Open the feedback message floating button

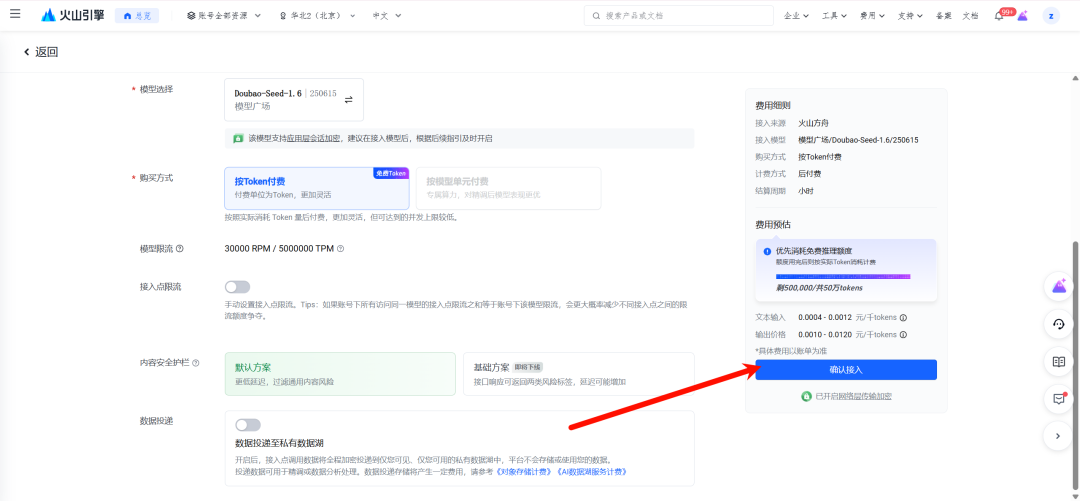point(1059,398)
